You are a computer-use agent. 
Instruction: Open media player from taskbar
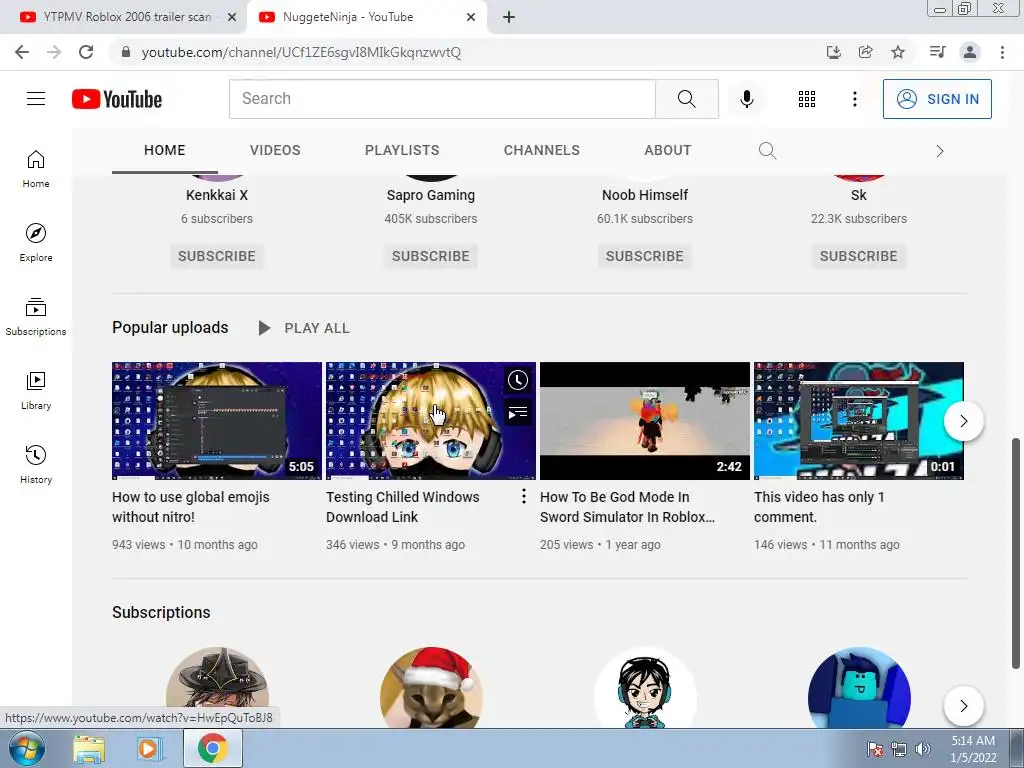point(149,749)
